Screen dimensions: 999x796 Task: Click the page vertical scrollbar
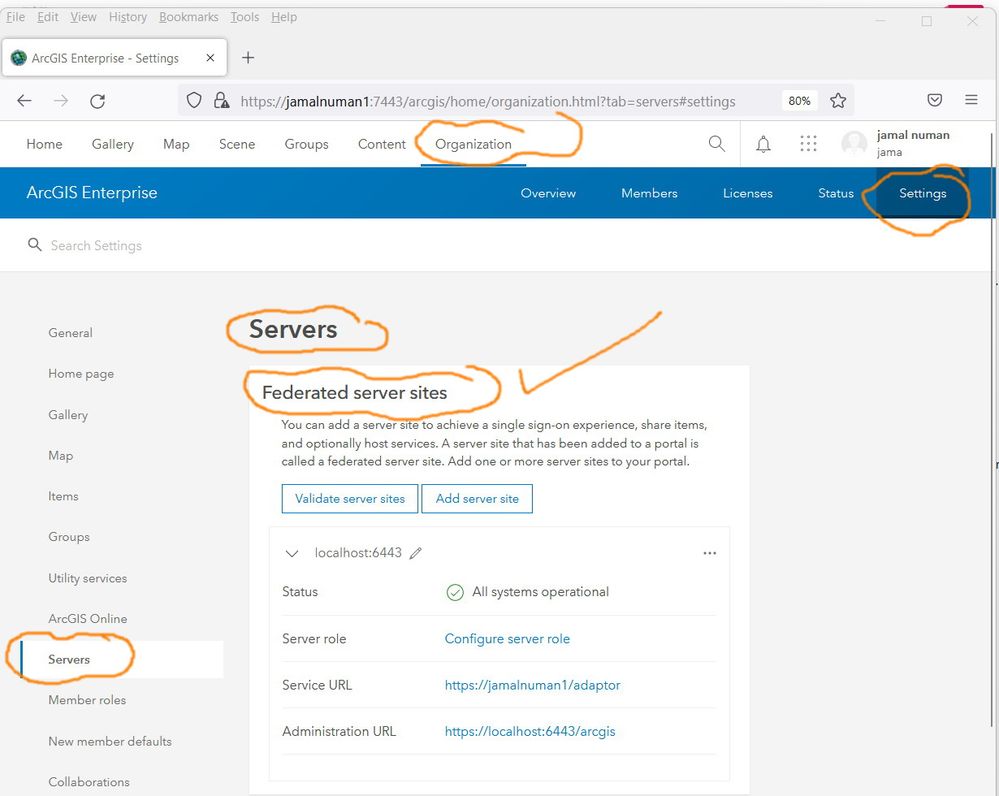tap(992, 430)
